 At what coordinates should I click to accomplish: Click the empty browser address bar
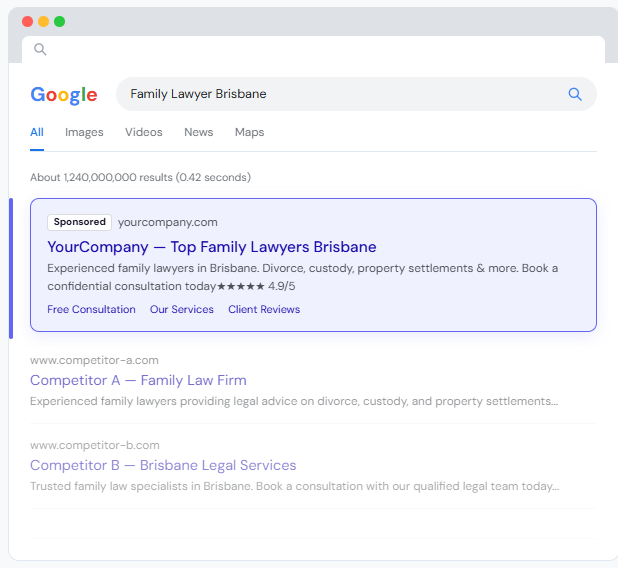pyautogui.click(x=313, y=49)
